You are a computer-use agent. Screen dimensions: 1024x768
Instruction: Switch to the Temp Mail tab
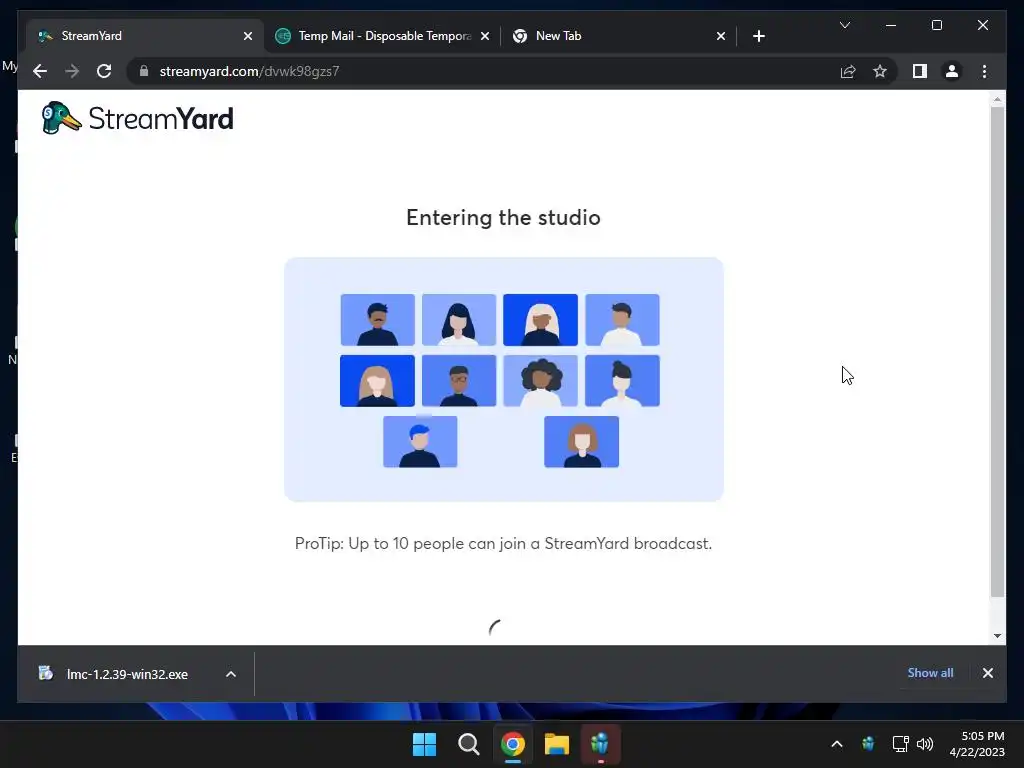pyautogui.click(x=385, y=36)
